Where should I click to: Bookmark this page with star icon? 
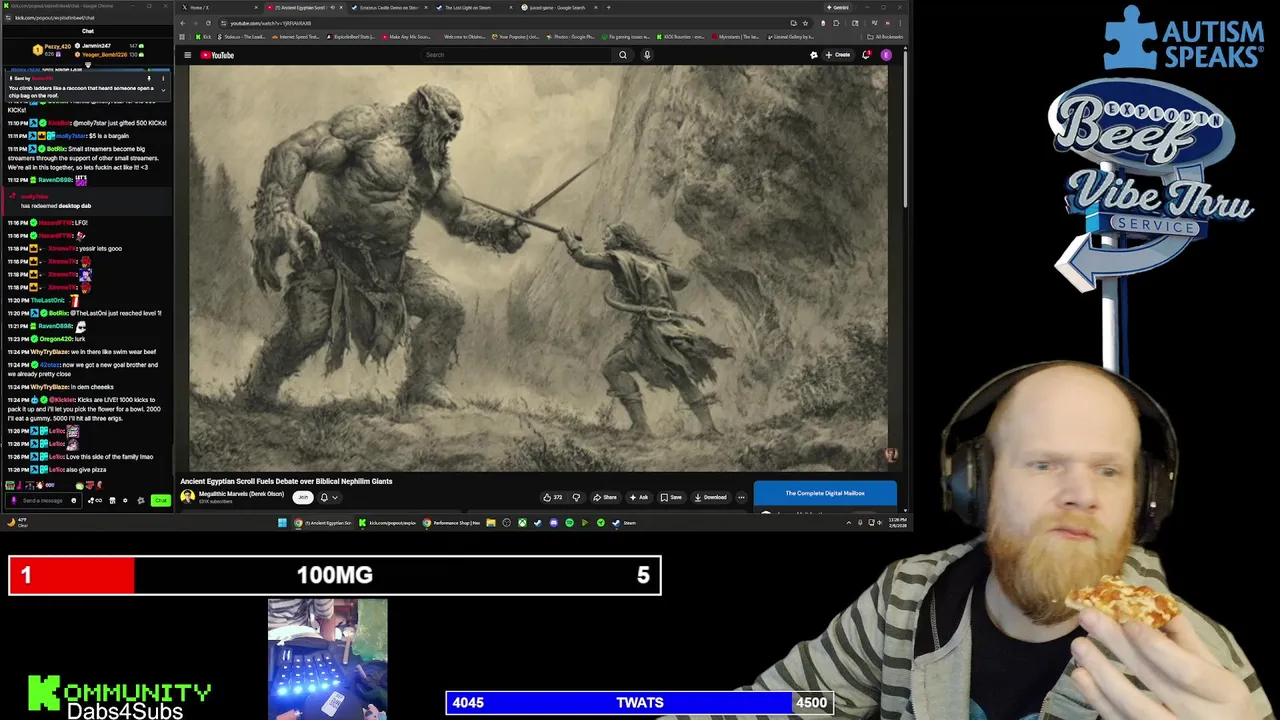(x=805, y=23)
